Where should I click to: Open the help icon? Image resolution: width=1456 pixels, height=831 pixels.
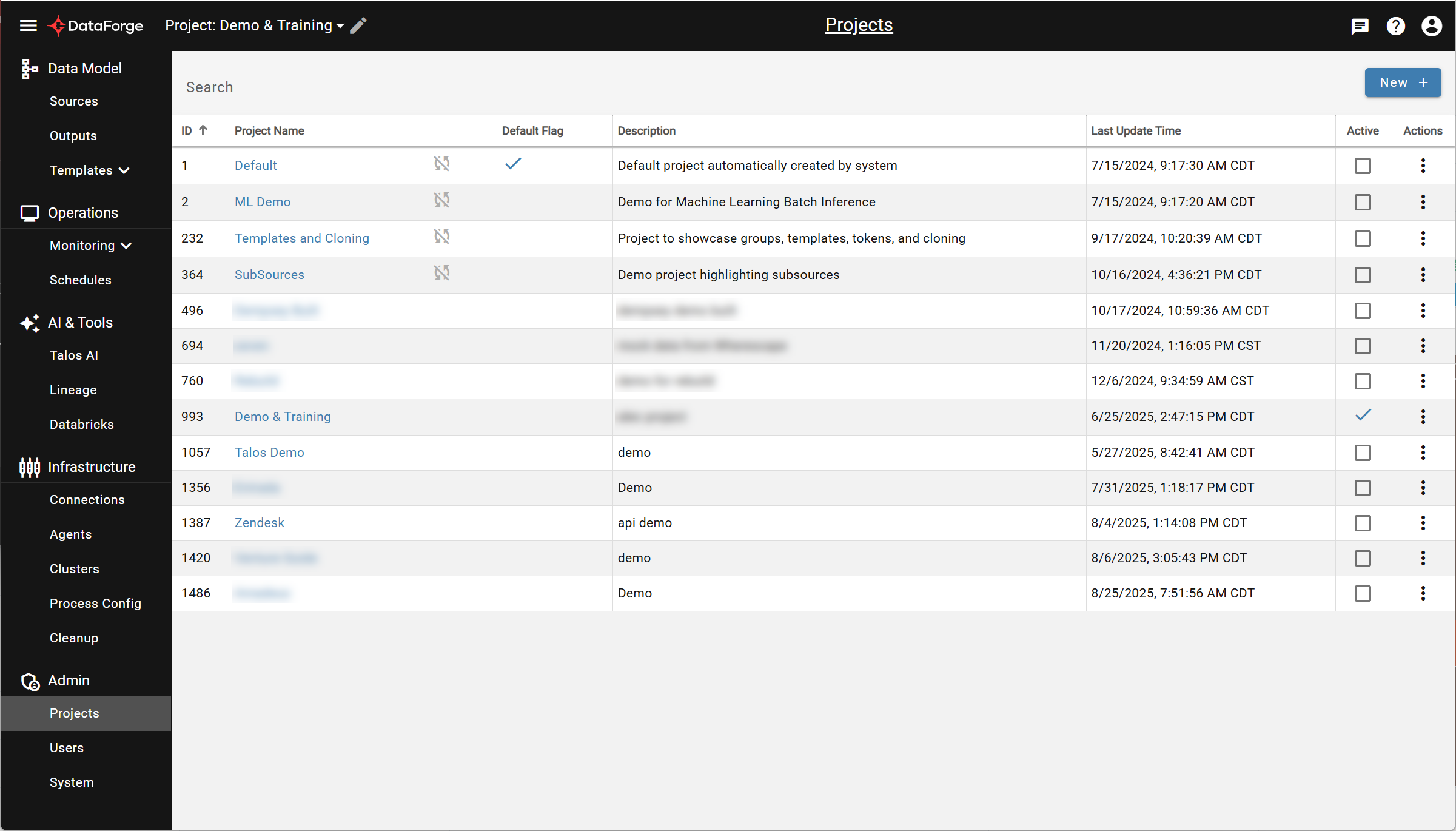(x=1396, y=25)
